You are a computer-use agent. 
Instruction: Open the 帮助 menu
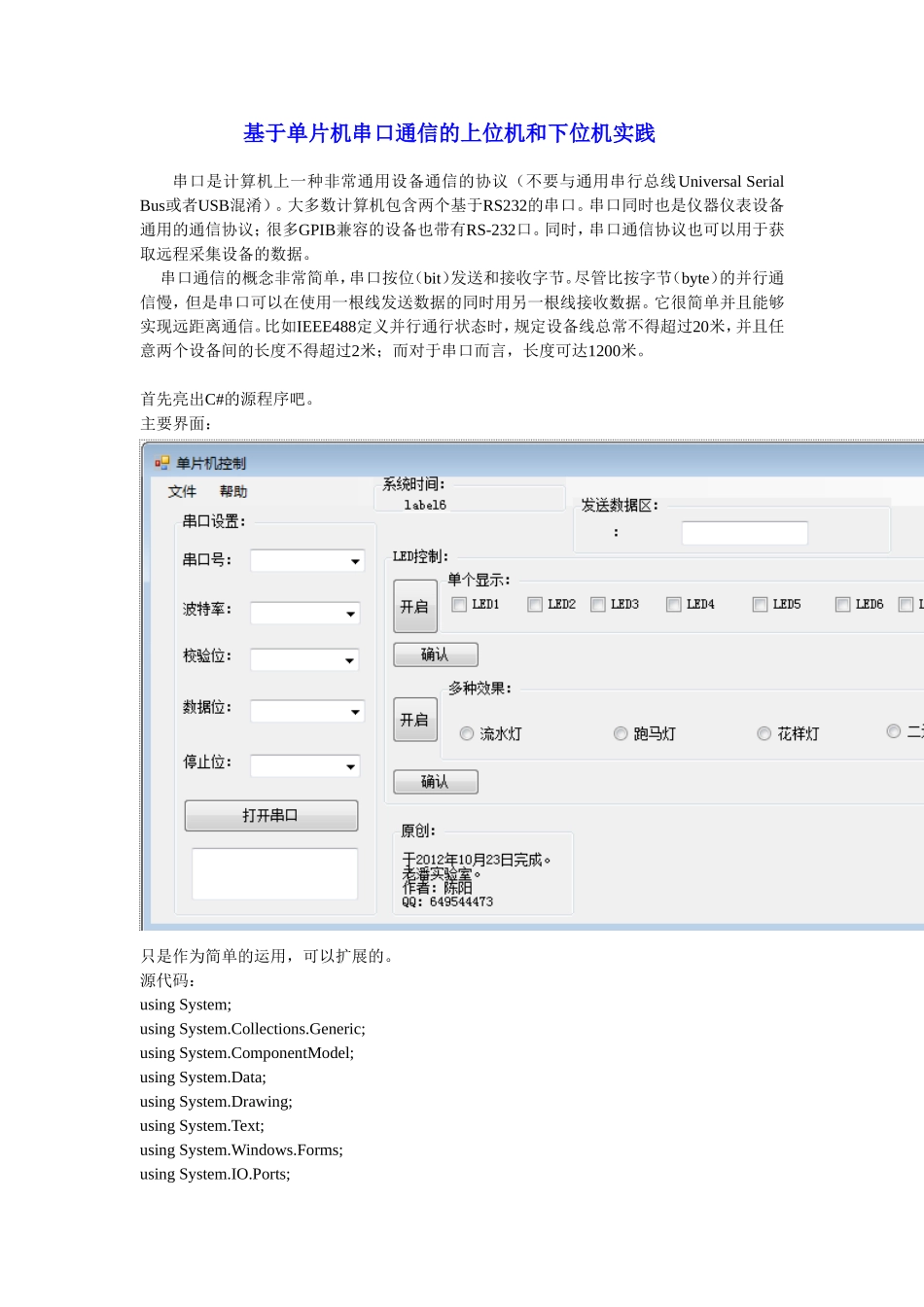pos(233,492)
